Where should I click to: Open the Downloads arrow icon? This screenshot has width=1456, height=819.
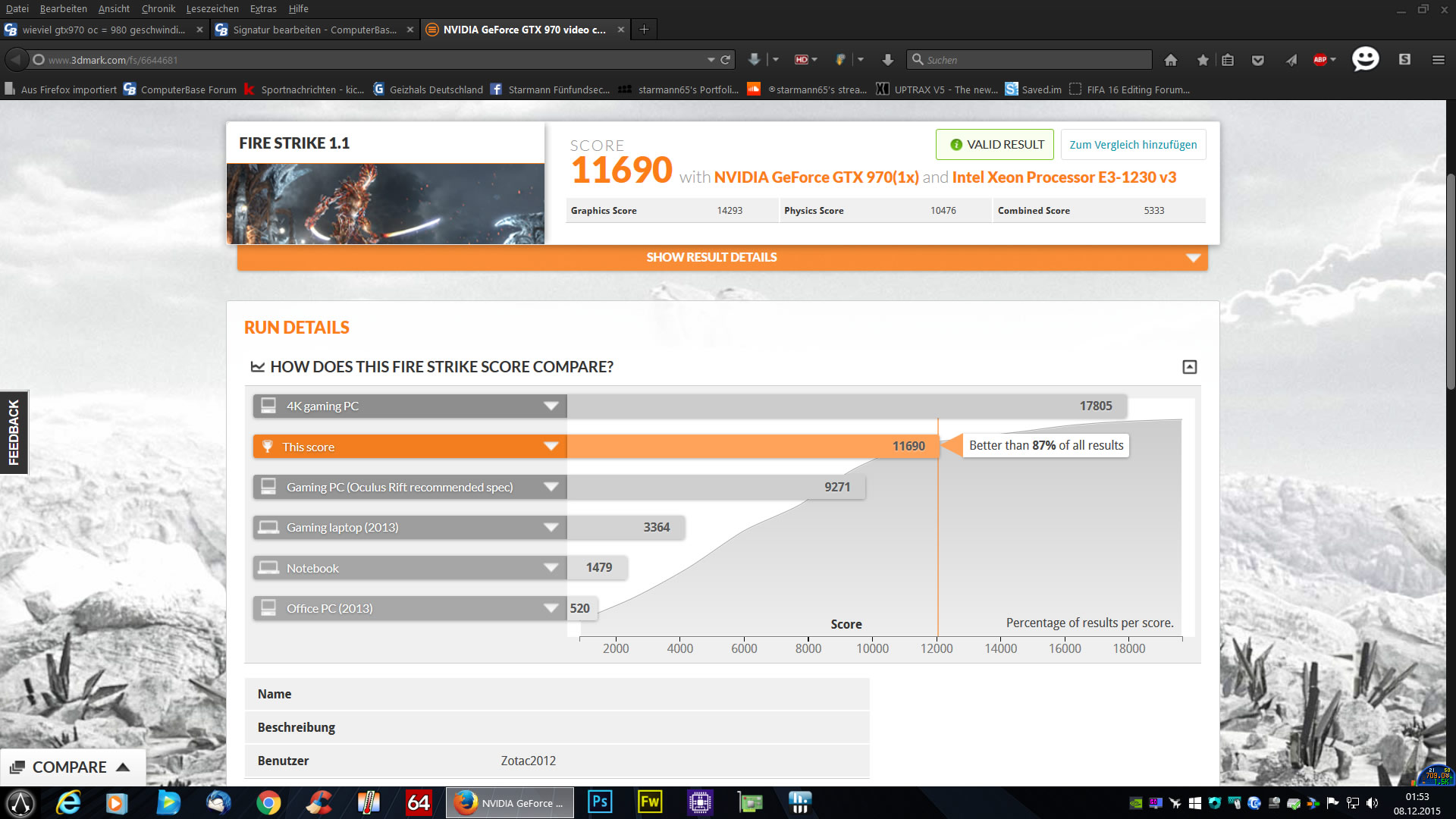coord(887,60)
